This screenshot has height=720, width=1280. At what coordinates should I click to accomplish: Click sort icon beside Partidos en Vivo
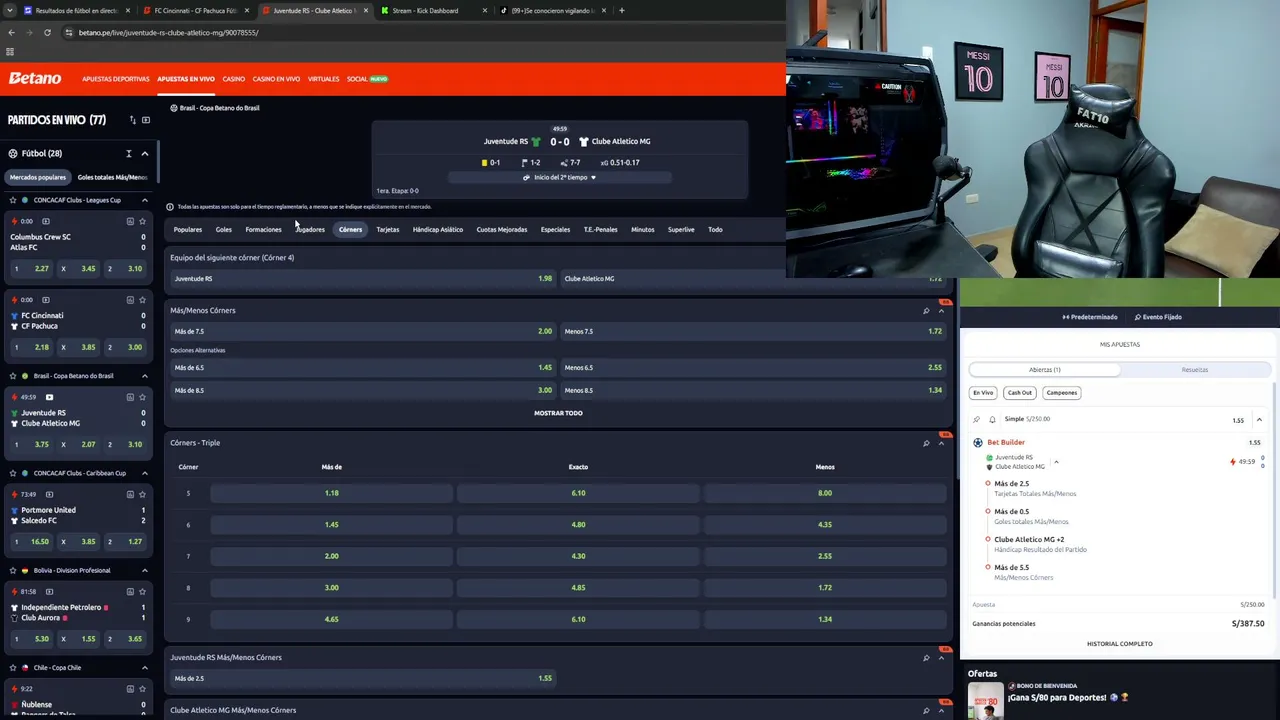coord(132,120)
